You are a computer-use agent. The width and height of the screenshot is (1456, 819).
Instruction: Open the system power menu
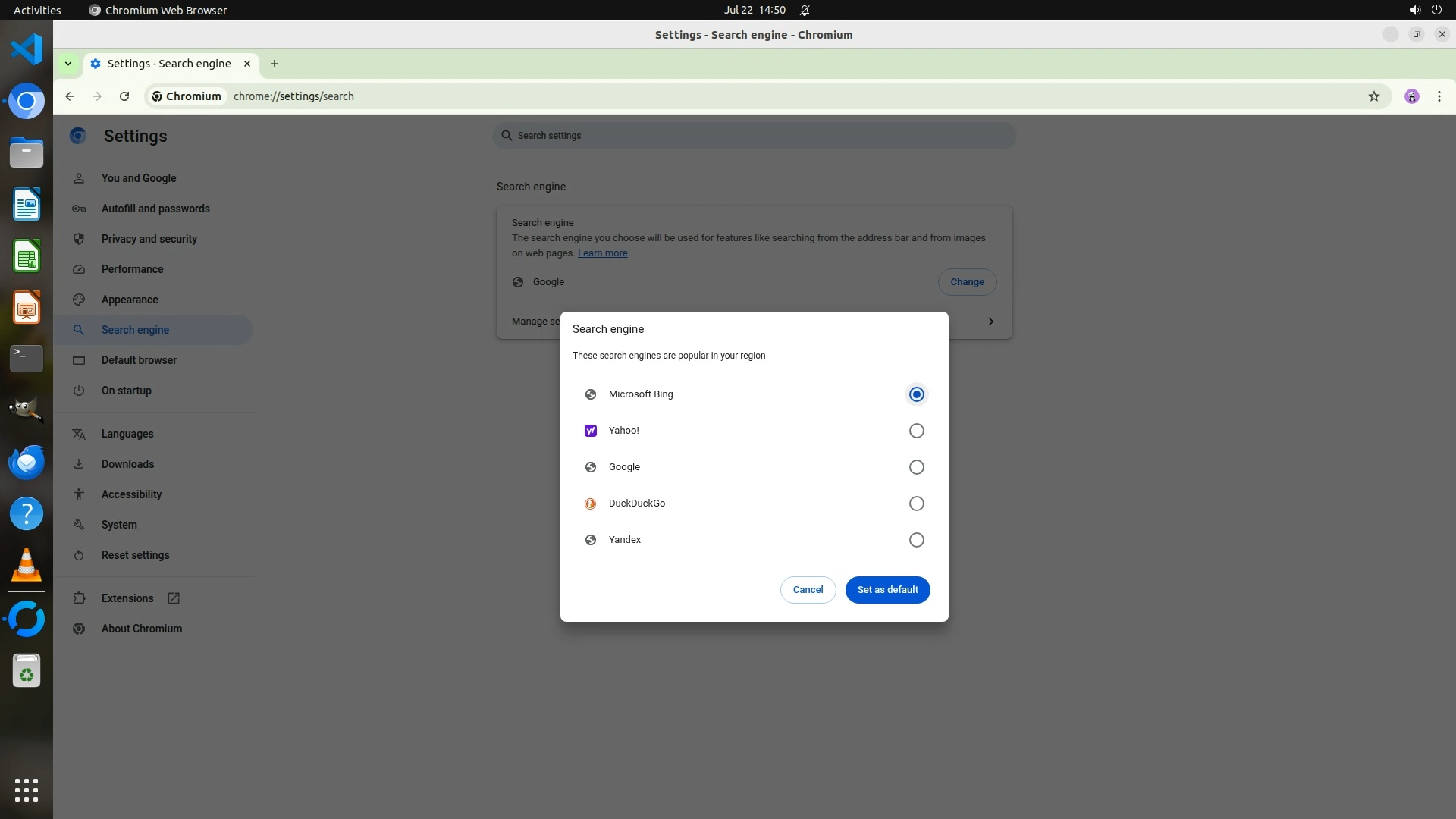point(1436,10)
